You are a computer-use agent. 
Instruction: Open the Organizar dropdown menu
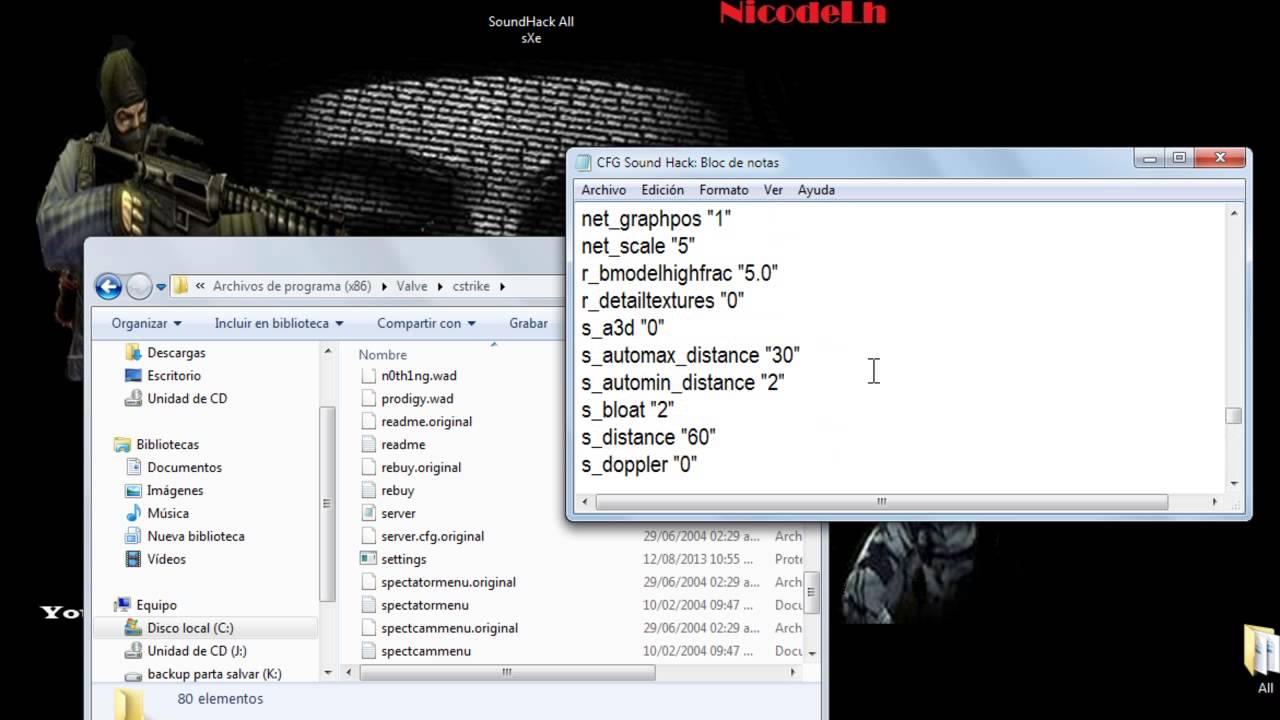tap(146, 323)
